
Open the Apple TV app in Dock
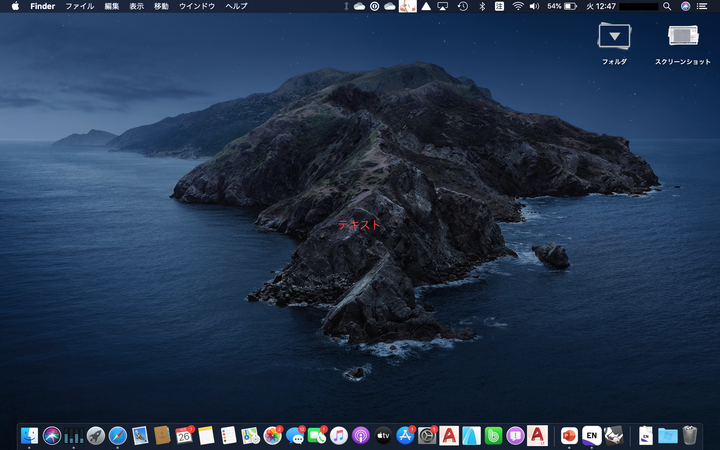tap(383, 435)
